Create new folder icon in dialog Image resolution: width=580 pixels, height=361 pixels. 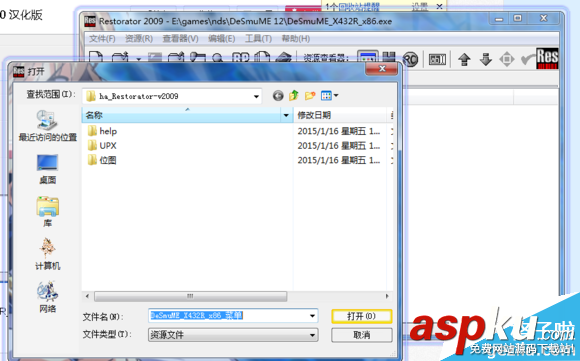[x=310, y=96]
